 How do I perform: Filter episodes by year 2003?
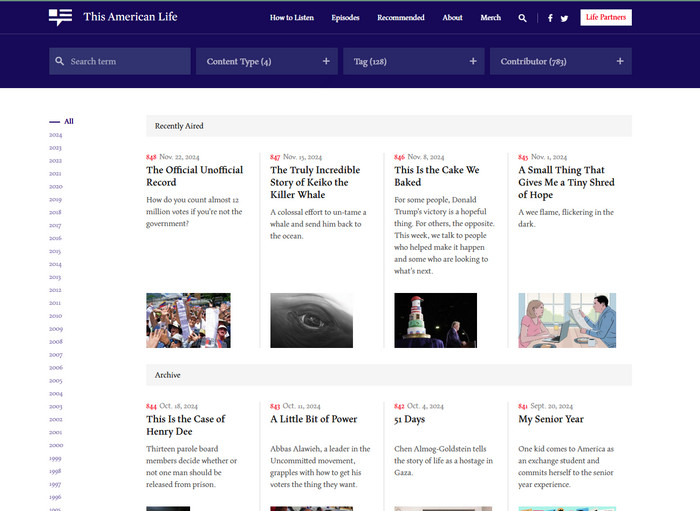point(55,407)
